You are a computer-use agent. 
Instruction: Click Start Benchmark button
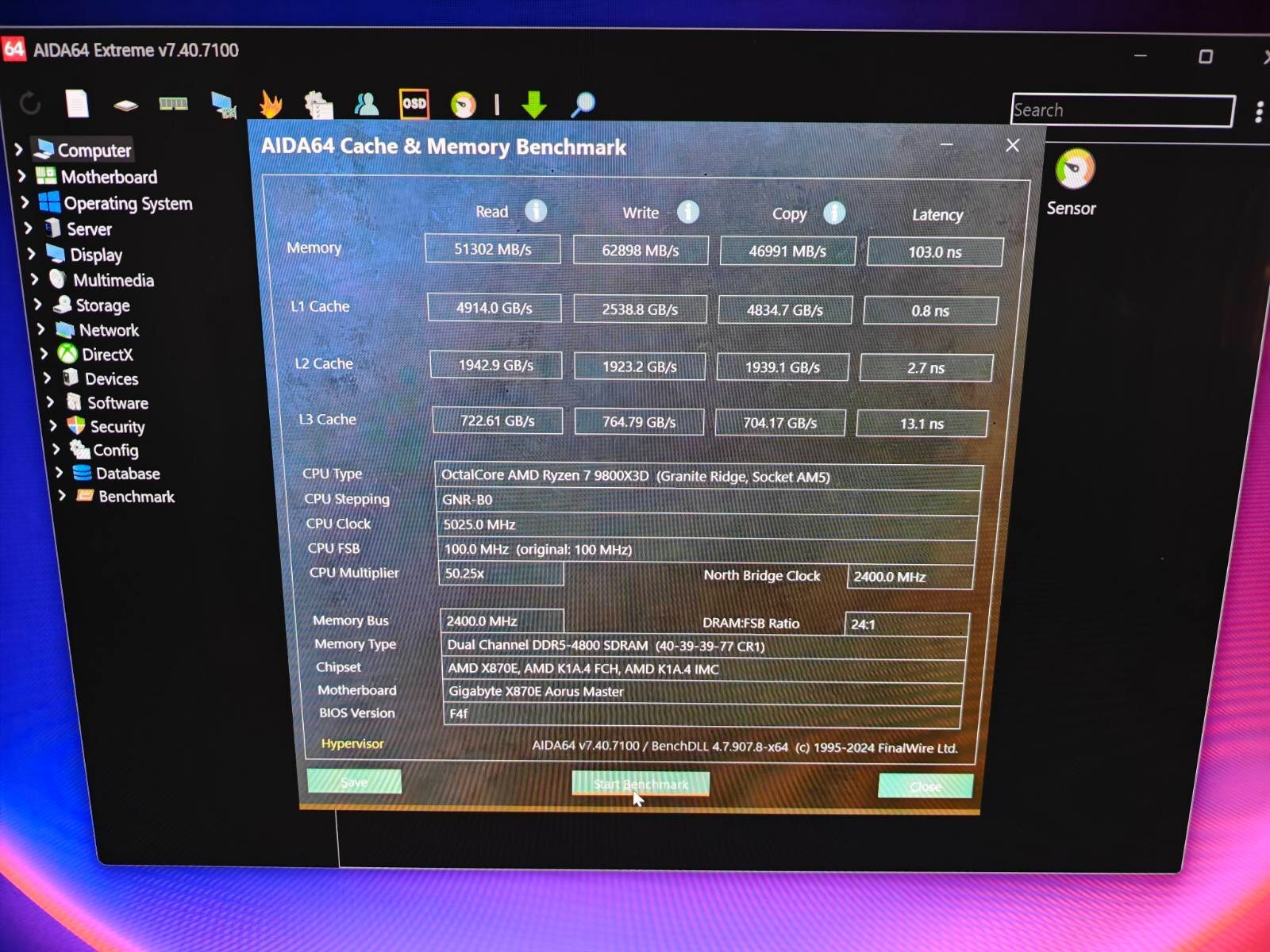[x=641, y=784]
